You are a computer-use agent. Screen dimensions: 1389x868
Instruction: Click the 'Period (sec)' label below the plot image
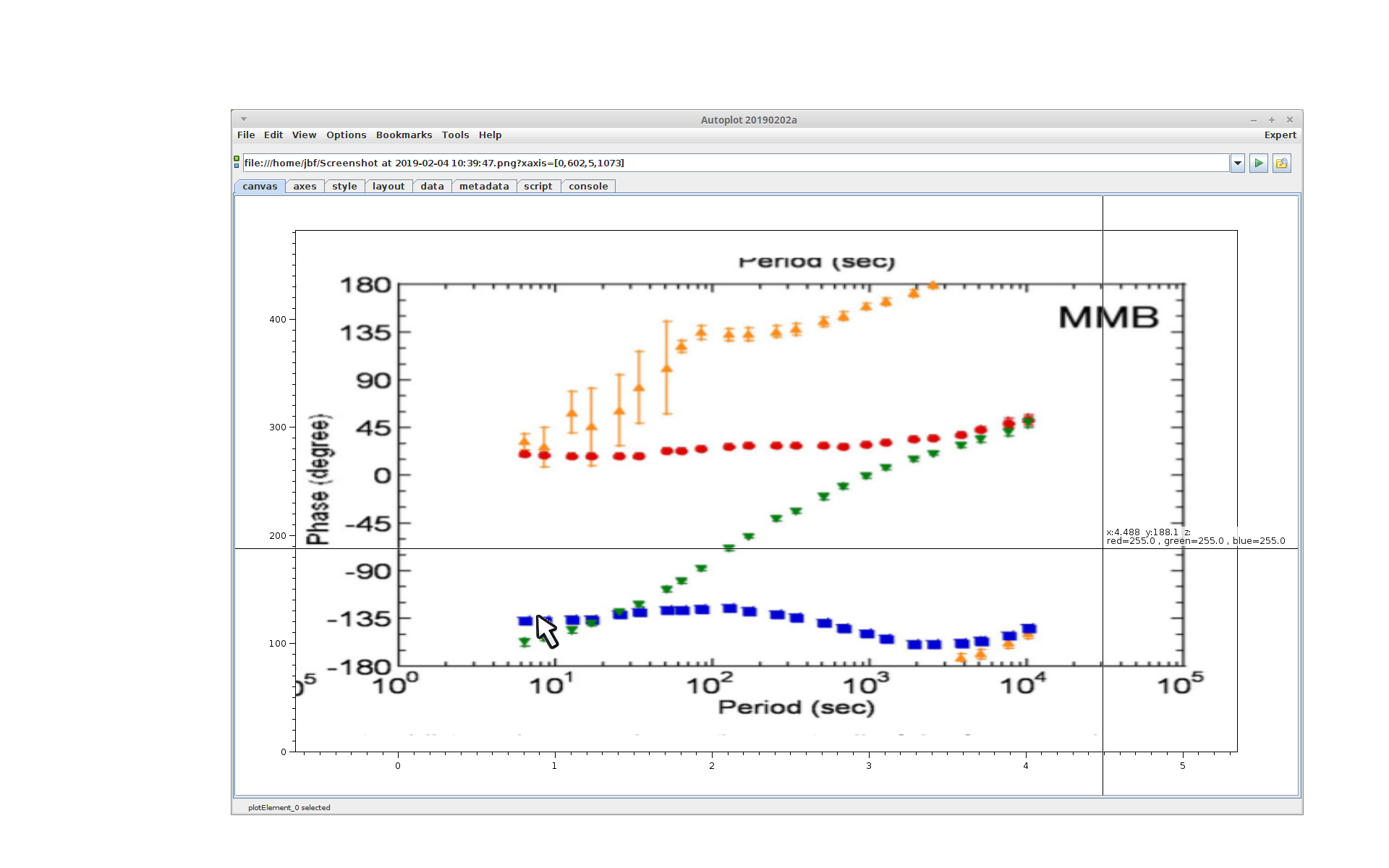click(x=796, y=707)
